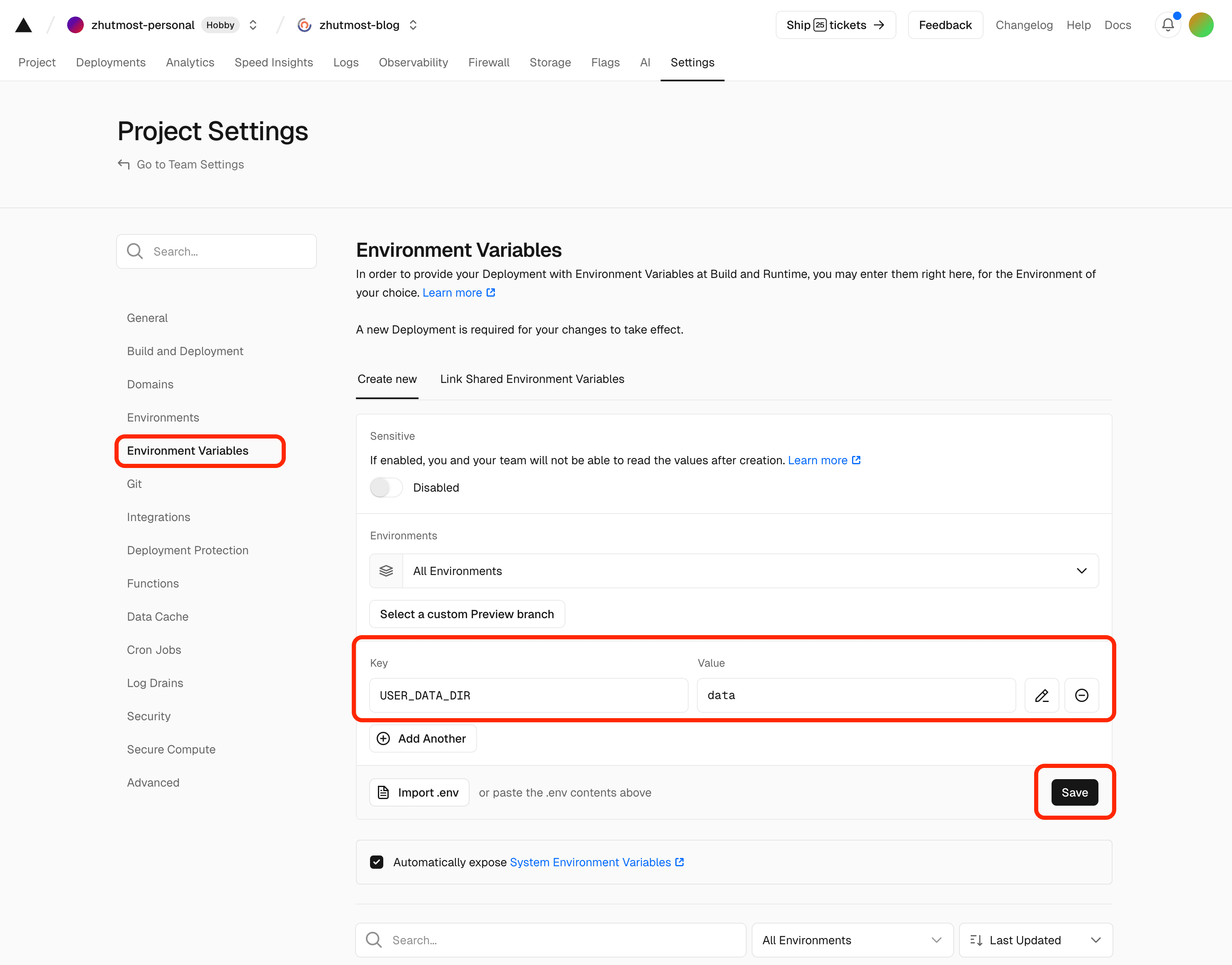Select the Project tab

click(x=37, y=62)
